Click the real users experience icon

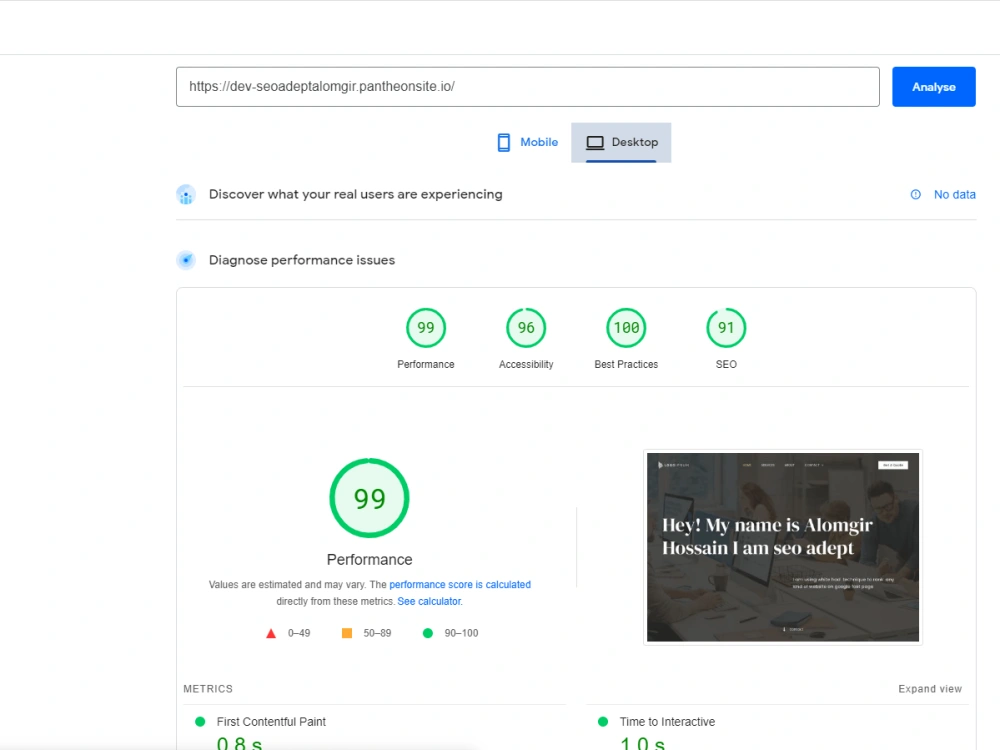click(186, 195)
